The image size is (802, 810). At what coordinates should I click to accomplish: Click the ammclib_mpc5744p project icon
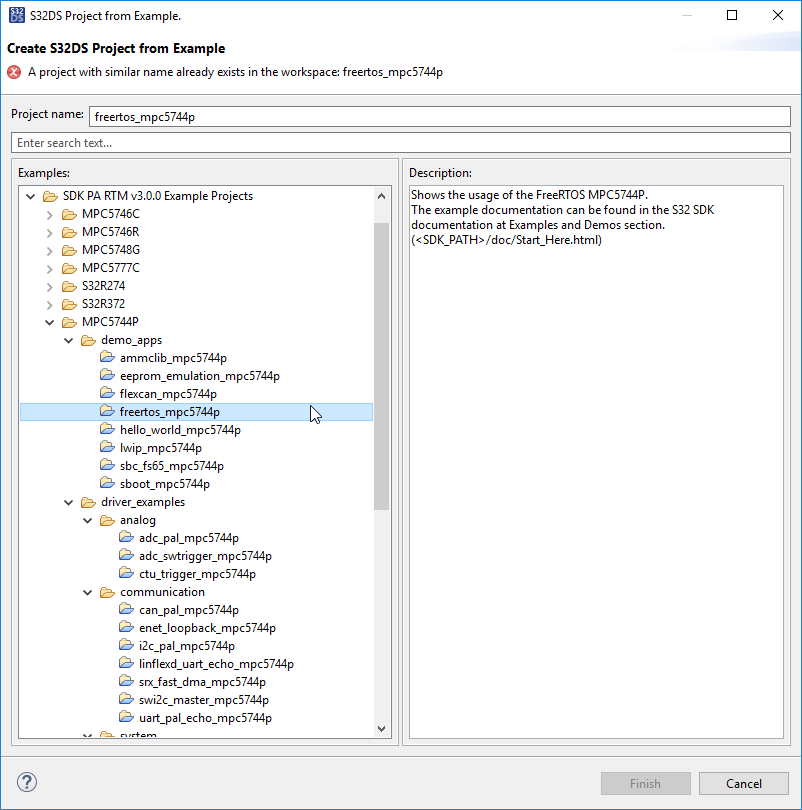107,357
